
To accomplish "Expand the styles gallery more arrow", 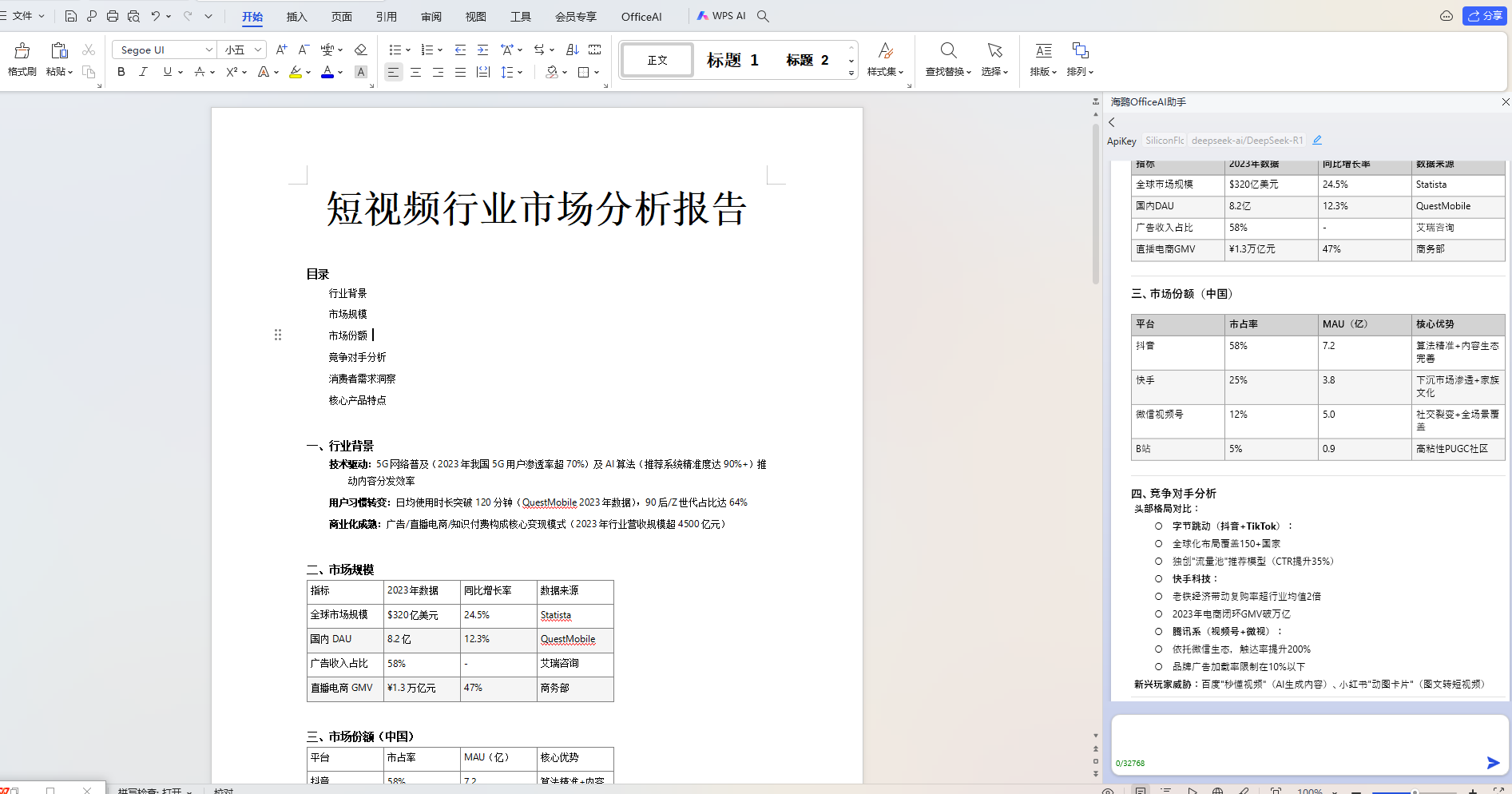I will point(851,73).
